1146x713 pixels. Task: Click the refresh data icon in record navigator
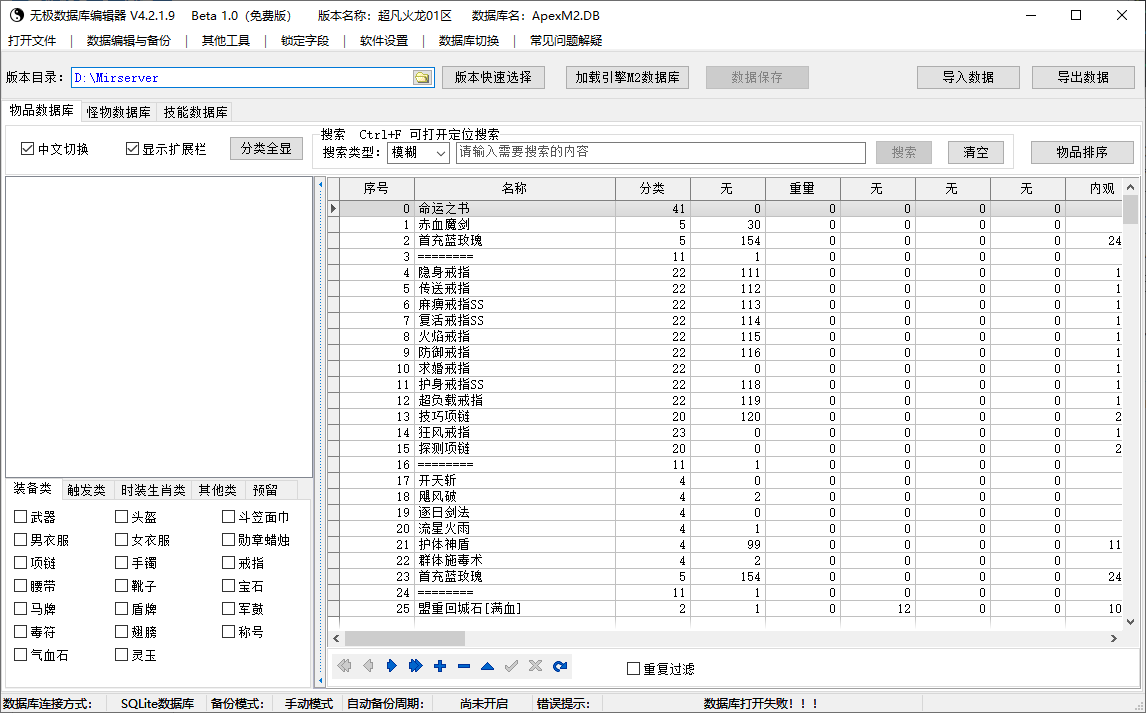click(559, 665)
